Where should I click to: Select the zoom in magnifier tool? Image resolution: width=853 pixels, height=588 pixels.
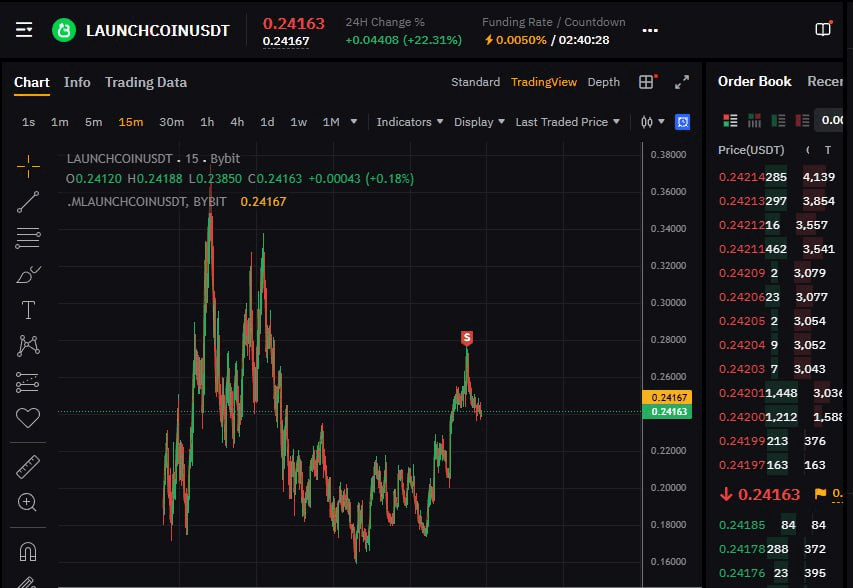[27, 502]
